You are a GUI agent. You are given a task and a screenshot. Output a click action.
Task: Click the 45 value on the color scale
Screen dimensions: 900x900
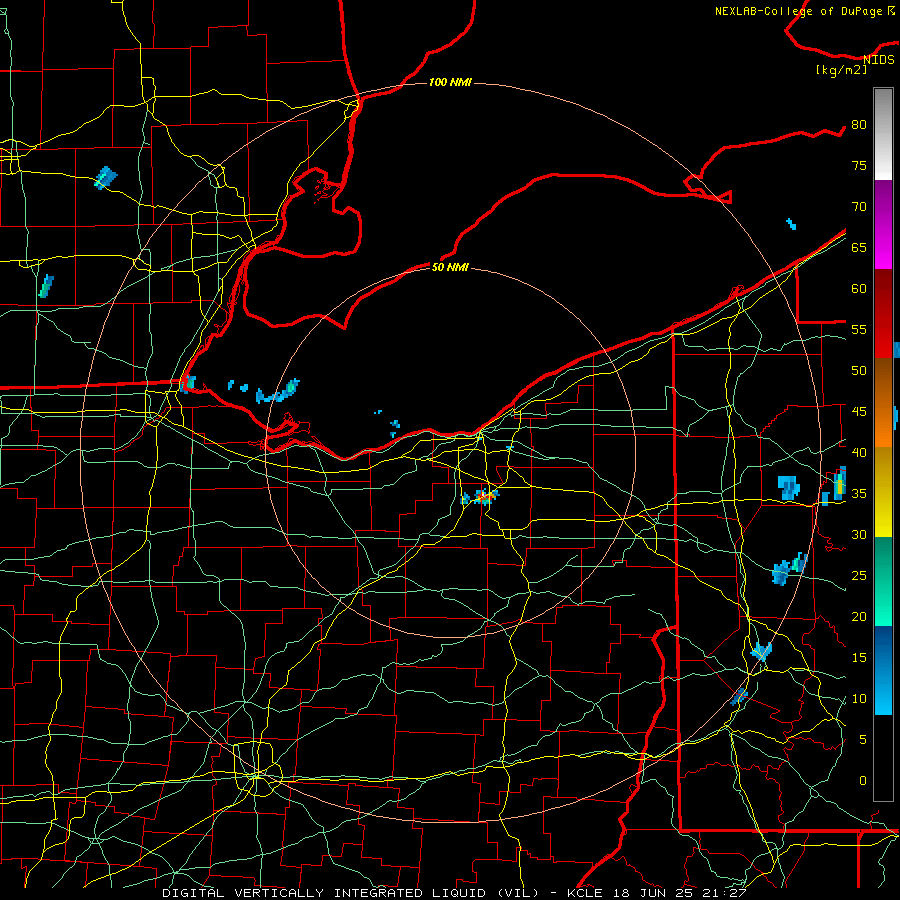coord(859,412)
